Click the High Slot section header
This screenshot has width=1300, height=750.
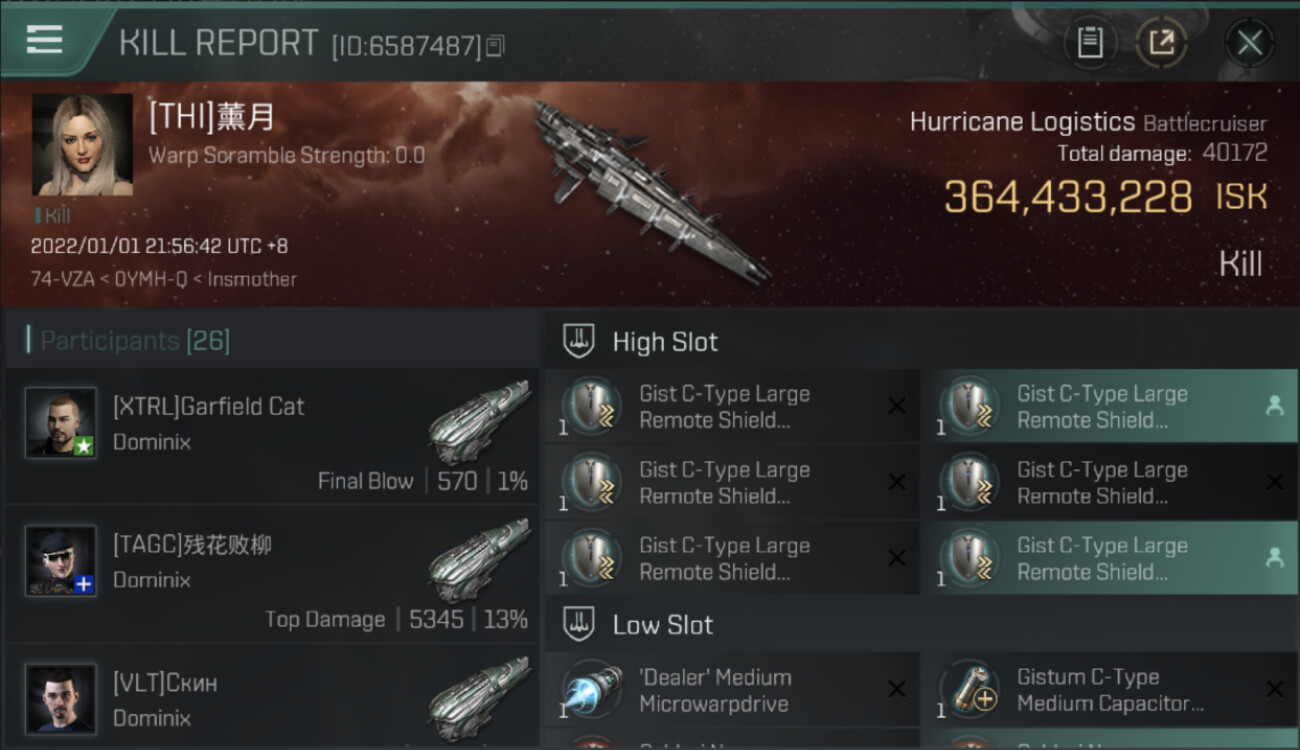665,342
